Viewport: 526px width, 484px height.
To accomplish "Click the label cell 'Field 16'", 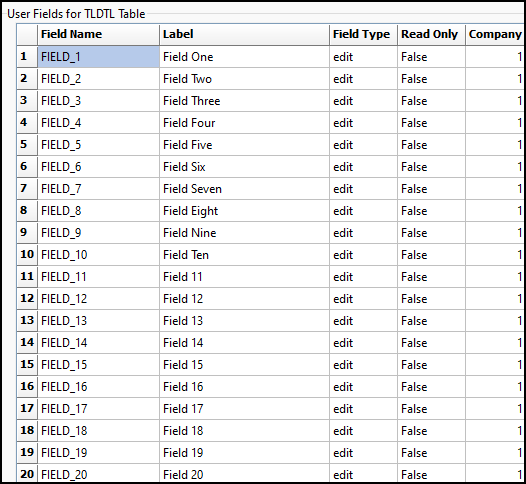I will tap(245, 386).
